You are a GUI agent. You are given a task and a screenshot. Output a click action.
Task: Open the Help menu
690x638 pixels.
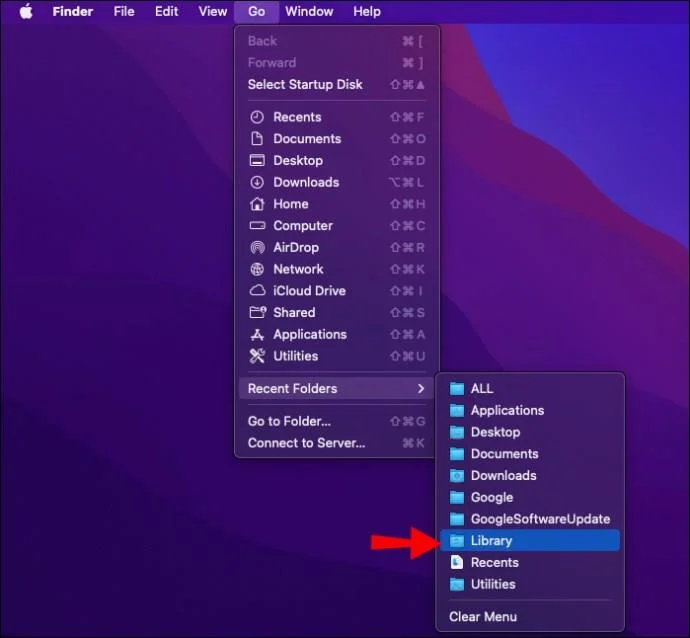click(x=367, y=11)
